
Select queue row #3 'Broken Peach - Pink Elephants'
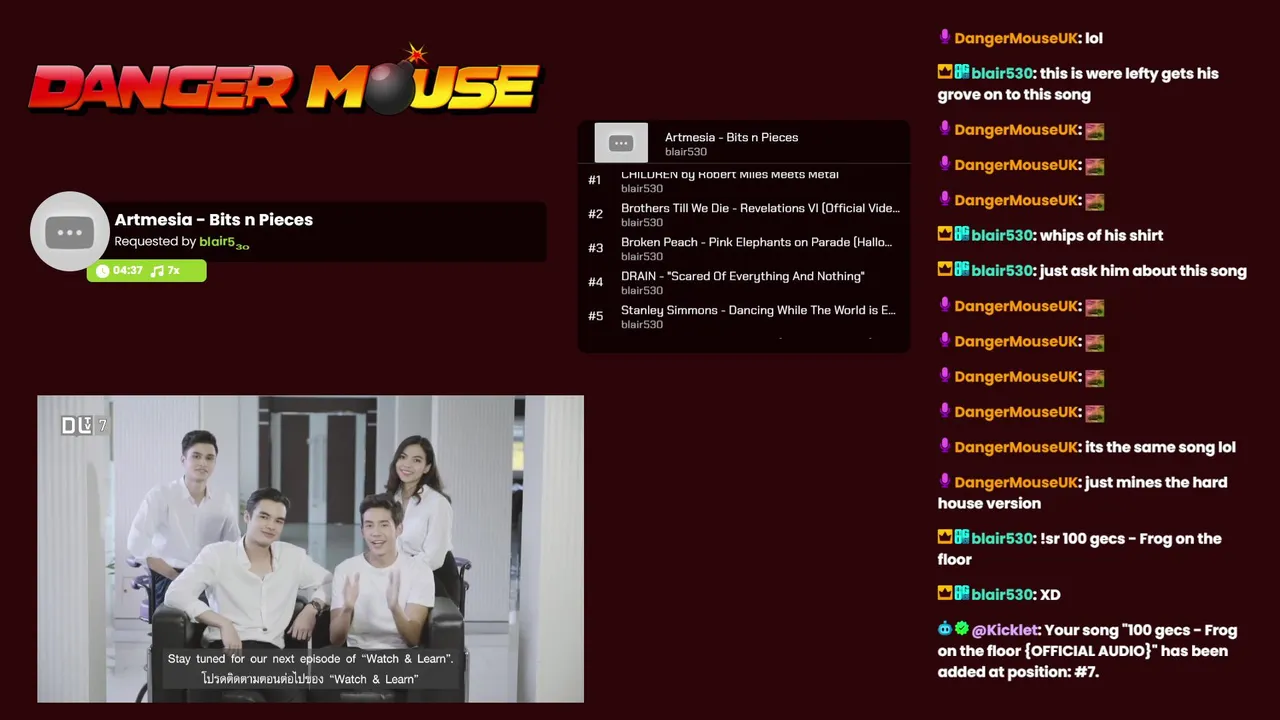744,249
